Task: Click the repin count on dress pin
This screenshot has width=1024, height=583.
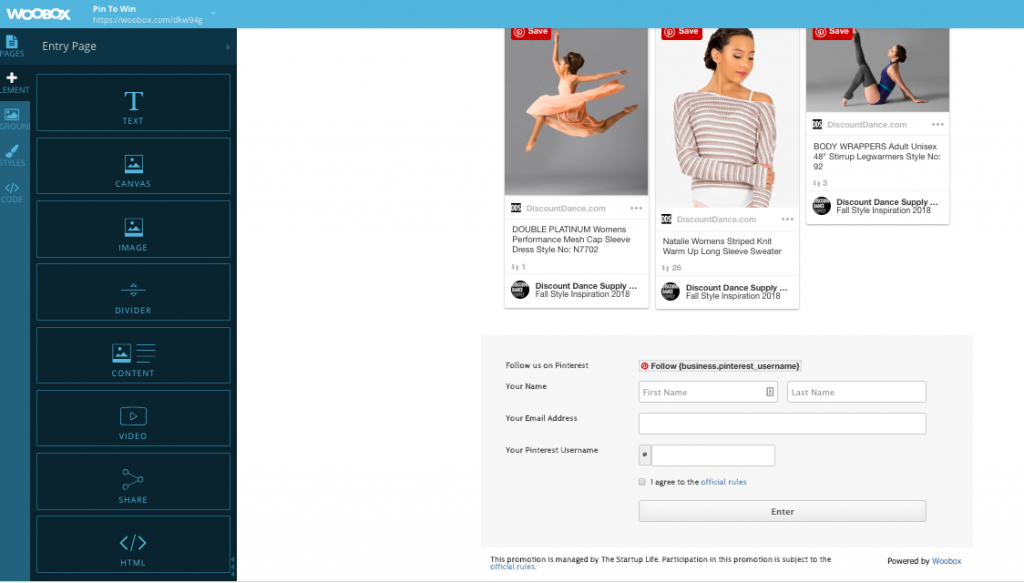Action: 519,267
